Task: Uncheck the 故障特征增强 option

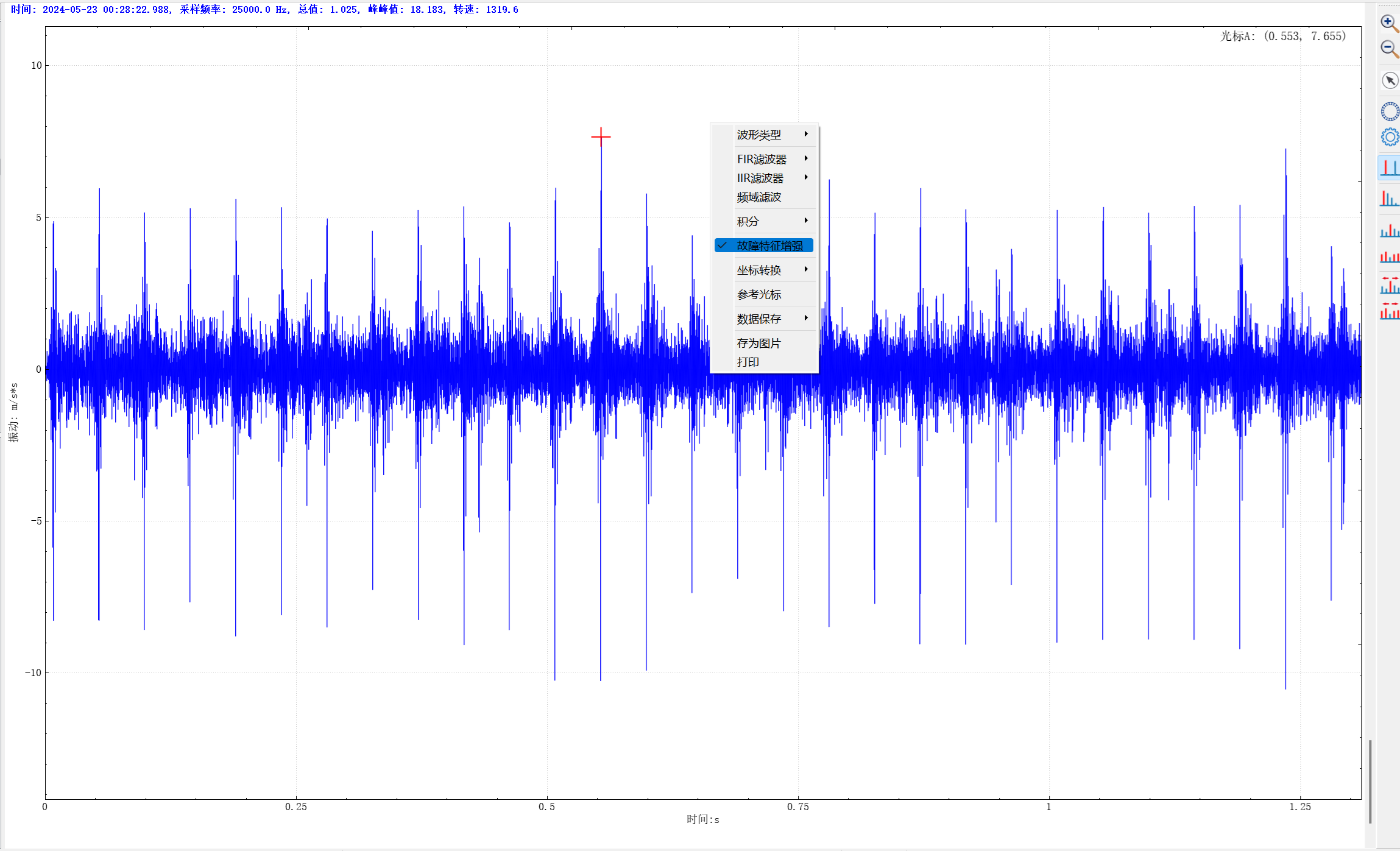Action: (x=764, y=245)
